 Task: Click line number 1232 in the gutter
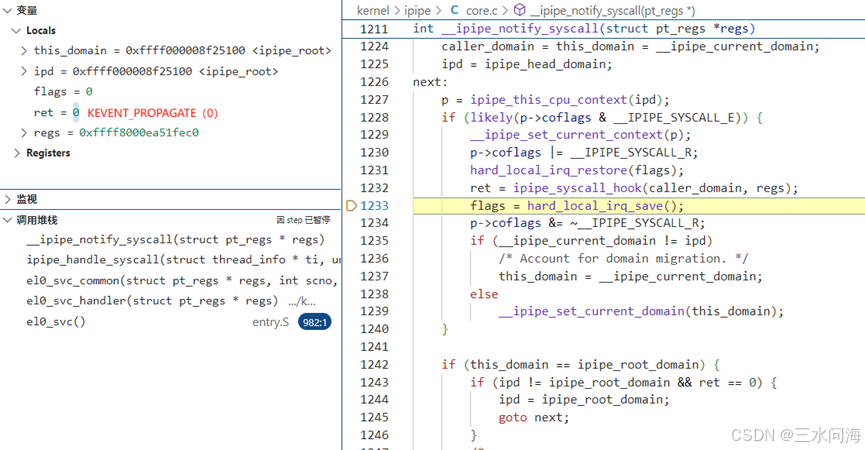pos(374,188)
